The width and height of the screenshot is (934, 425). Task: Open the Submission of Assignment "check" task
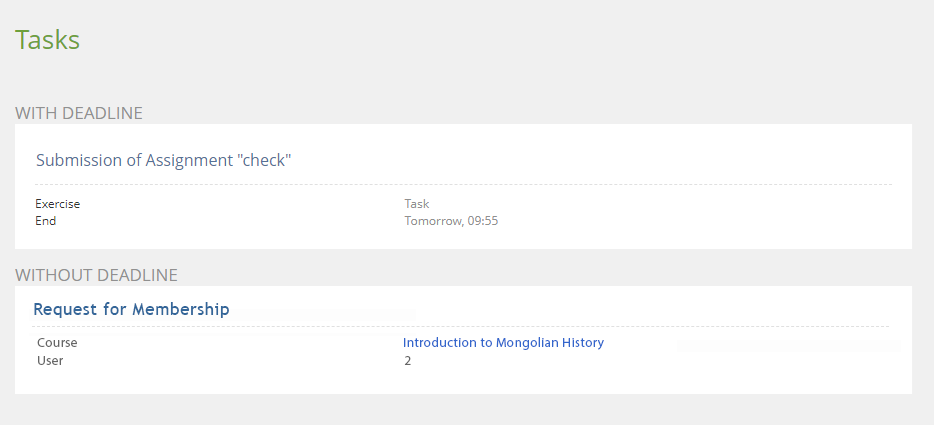(163, 160)
